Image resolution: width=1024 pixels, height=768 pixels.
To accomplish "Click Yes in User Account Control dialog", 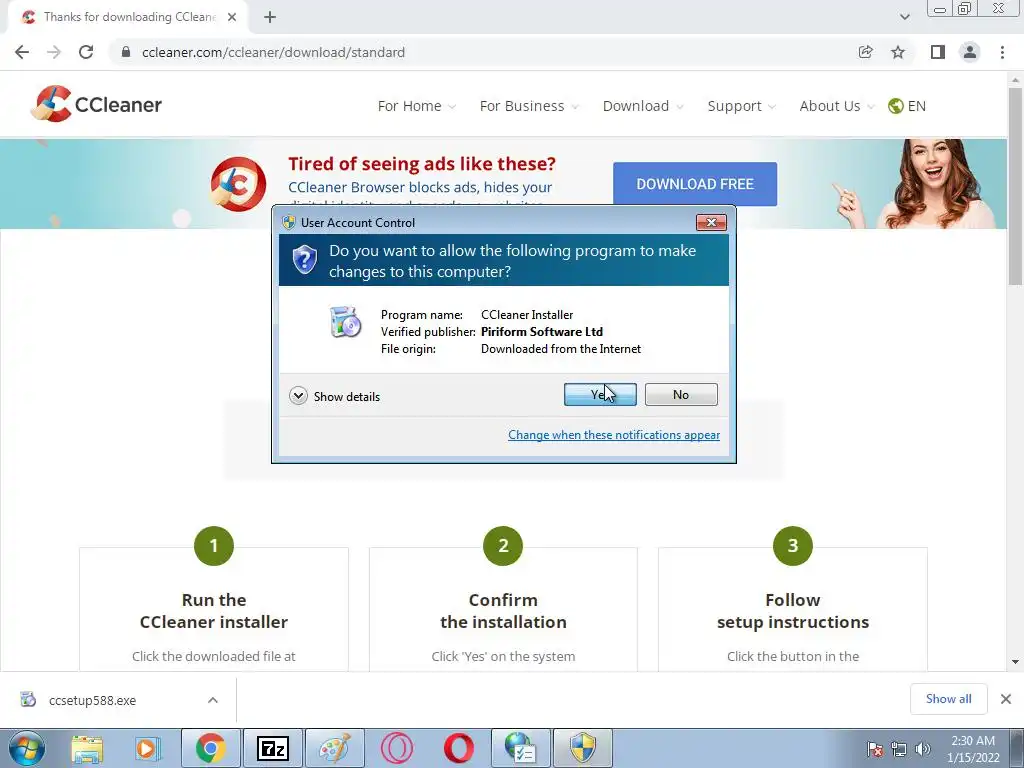I will coord(600,394).
